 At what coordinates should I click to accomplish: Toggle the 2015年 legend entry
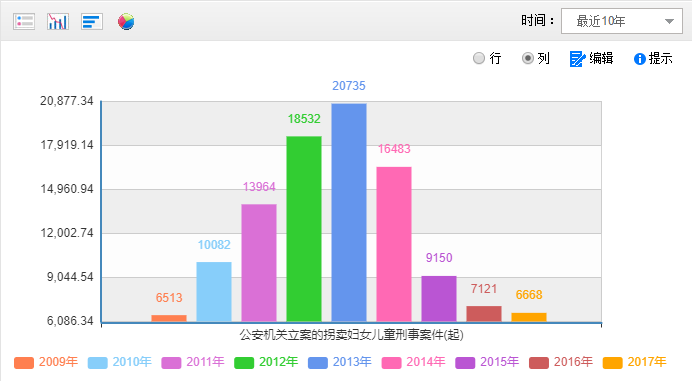(487, 362)
